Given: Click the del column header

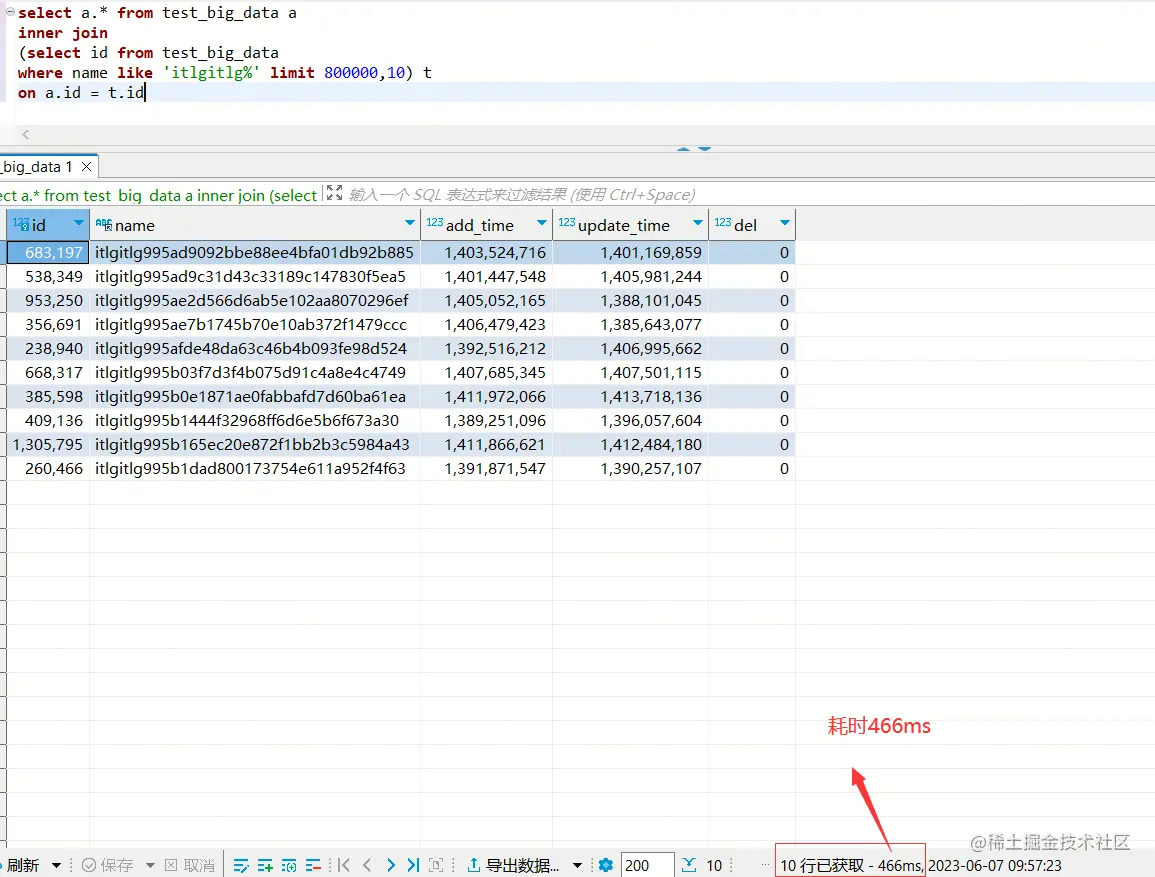Looking at the screenshot, I should click(752, 225).
